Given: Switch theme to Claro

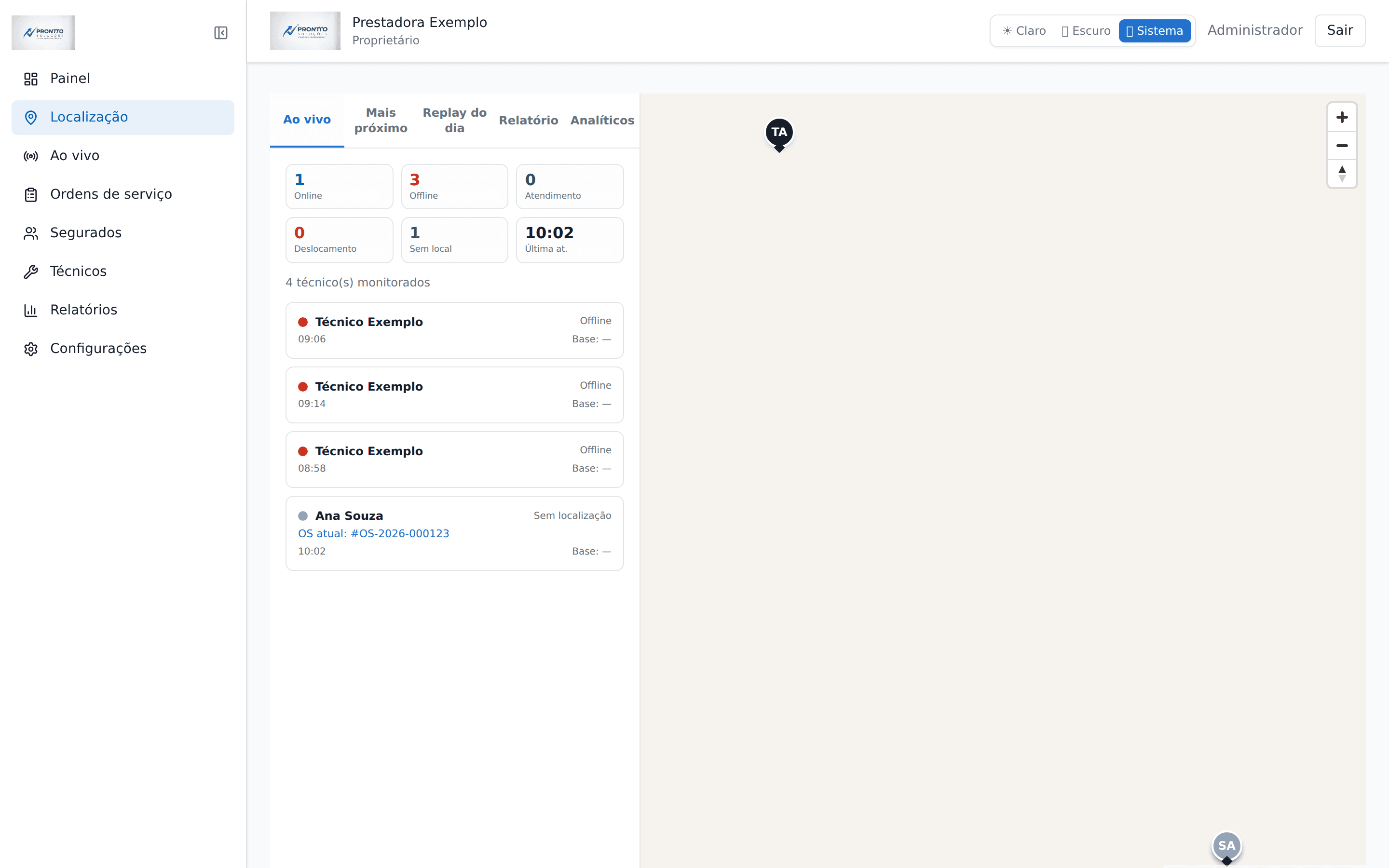Looking at the screenshot, I should [1024, 31].
